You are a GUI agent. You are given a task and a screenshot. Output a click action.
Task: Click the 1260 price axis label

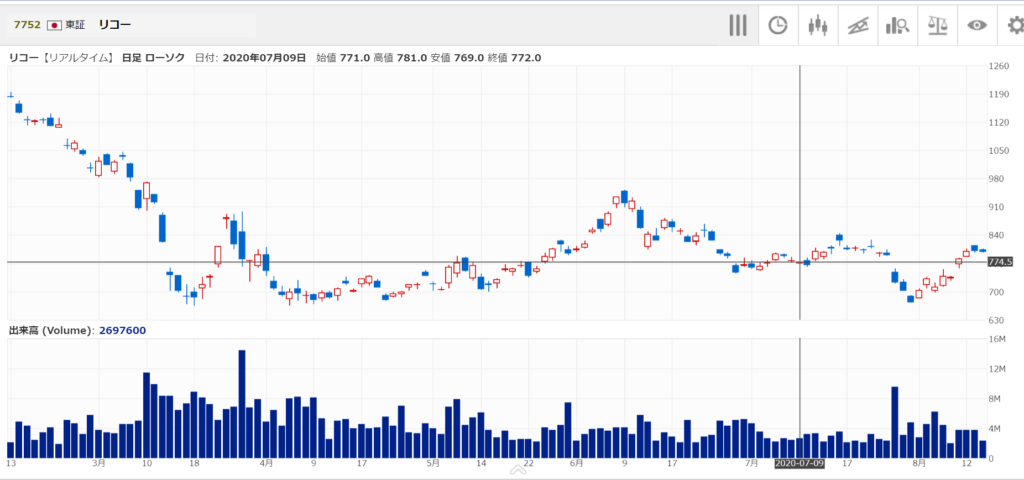point(999,66)
